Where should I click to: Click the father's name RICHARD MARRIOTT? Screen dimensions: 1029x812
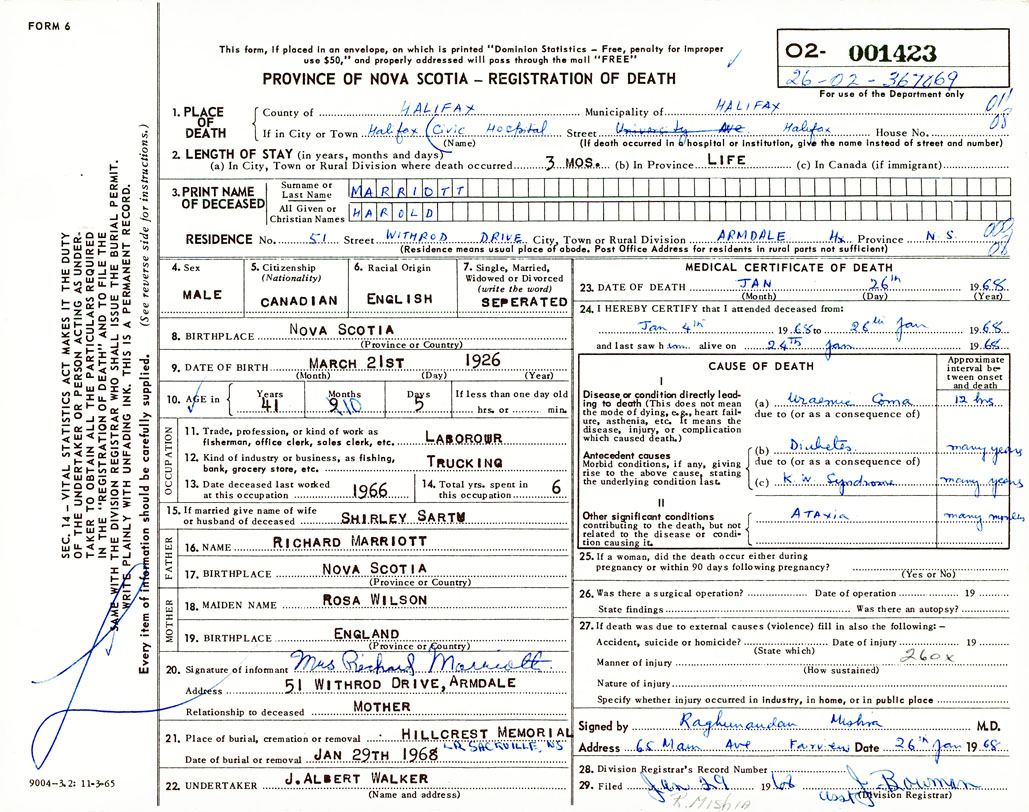tap(351, 541)
